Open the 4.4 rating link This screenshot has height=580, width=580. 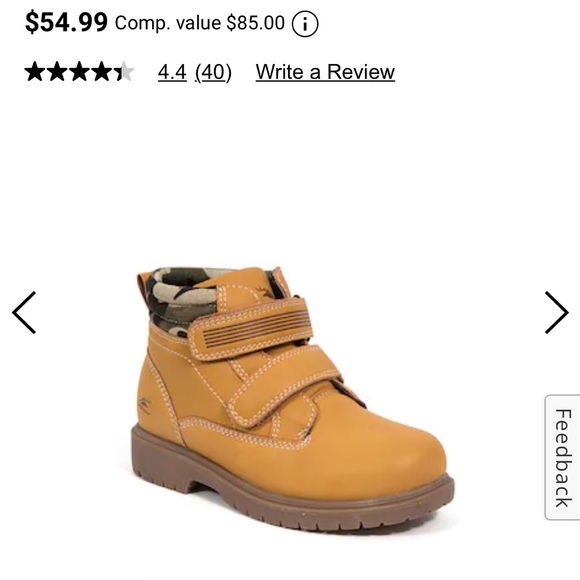(172, 72)
